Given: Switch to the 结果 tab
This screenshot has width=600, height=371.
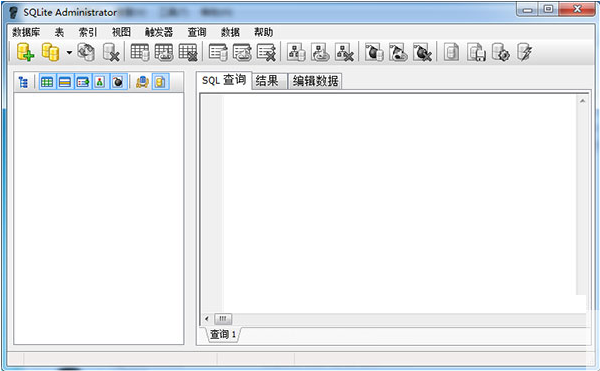Looking at the screenshot, I should [x=269, y=81].
